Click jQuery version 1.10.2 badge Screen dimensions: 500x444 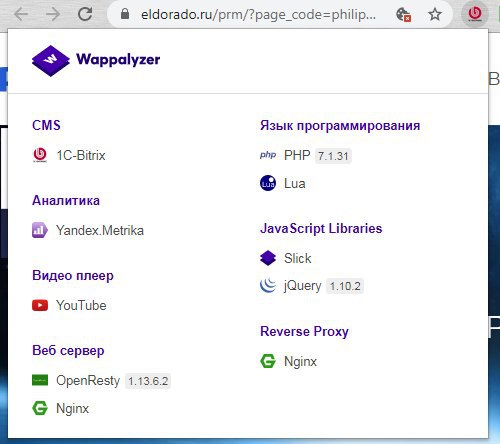point(345,286)
